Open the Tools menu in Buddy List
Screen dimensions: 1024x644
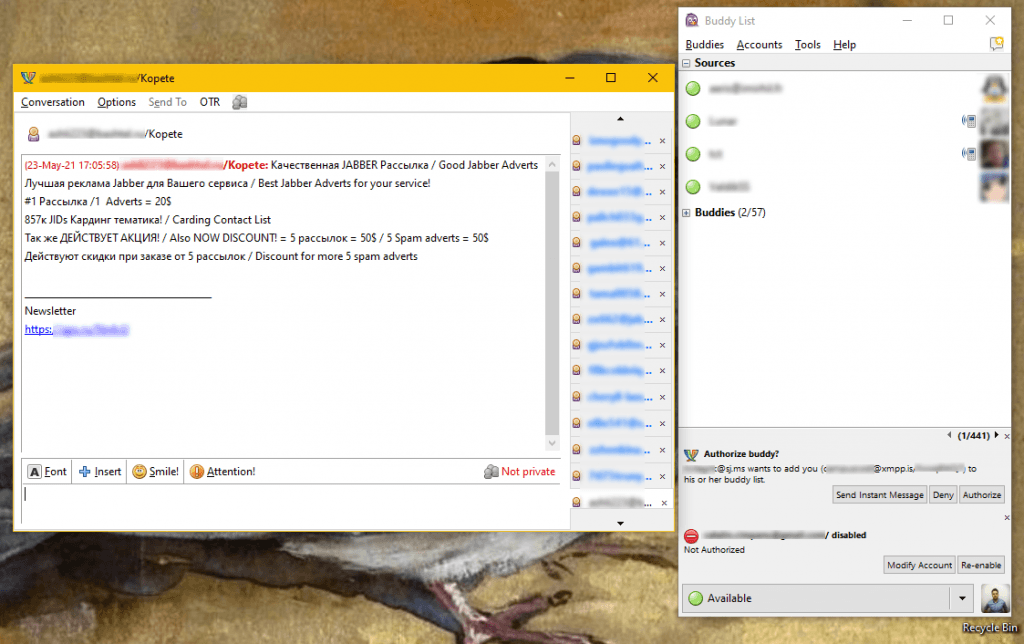point(807,44)
